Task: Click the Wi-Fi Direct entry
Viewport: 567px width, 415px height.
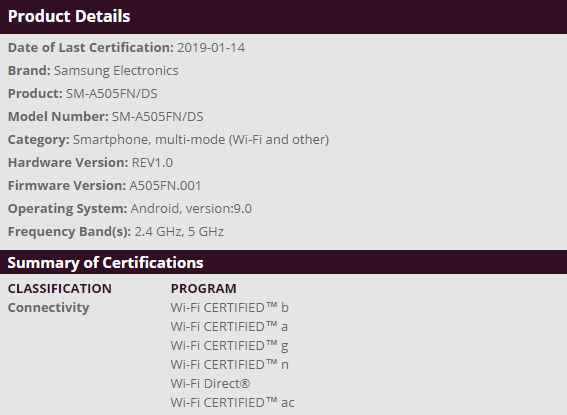Action: click(210, 384)
